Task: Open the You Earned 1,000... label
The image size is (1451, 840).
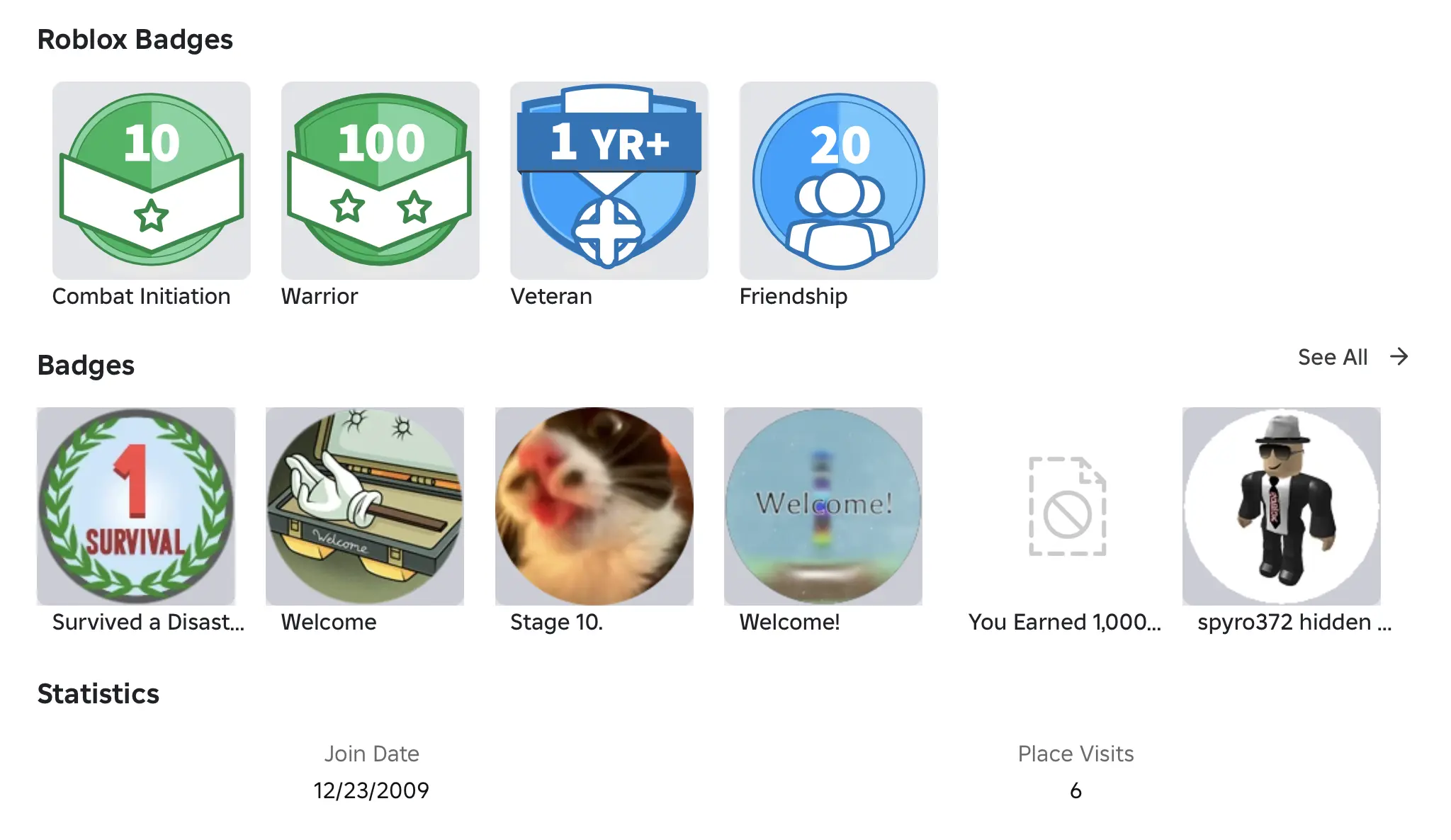Action: click(1065, 622)
